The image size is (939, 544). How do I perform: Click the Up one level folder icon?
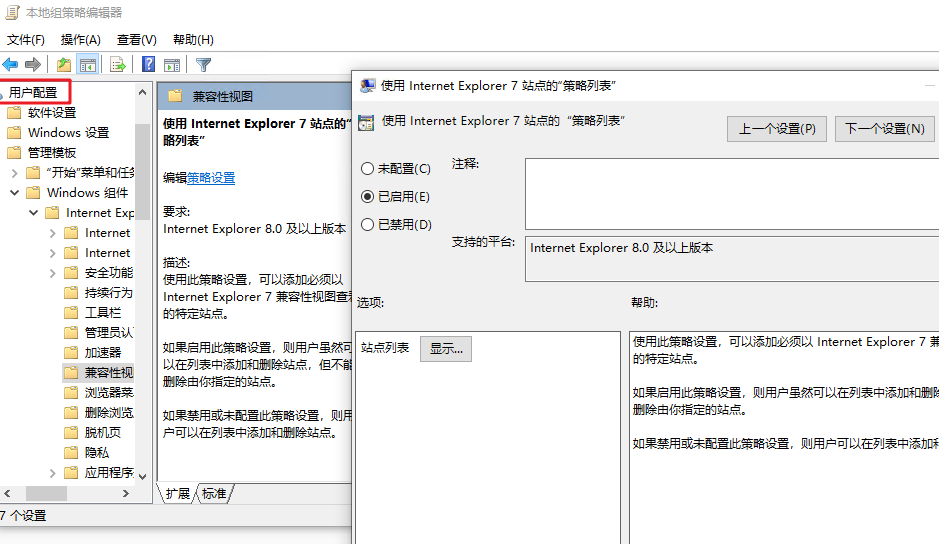coord(63,64)
